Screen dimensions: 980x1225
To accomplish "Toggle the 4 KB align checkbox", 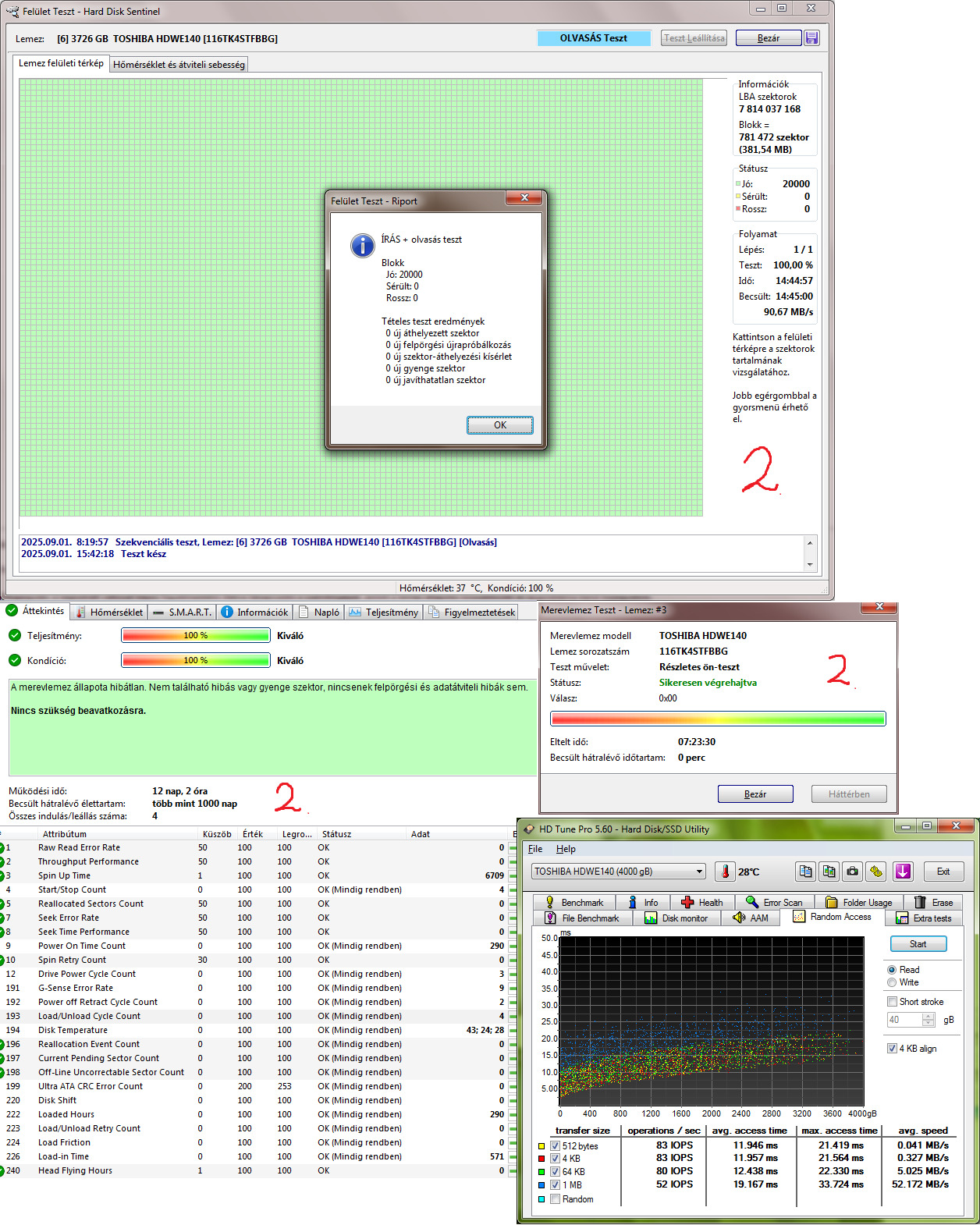I will pos(892,1049).
